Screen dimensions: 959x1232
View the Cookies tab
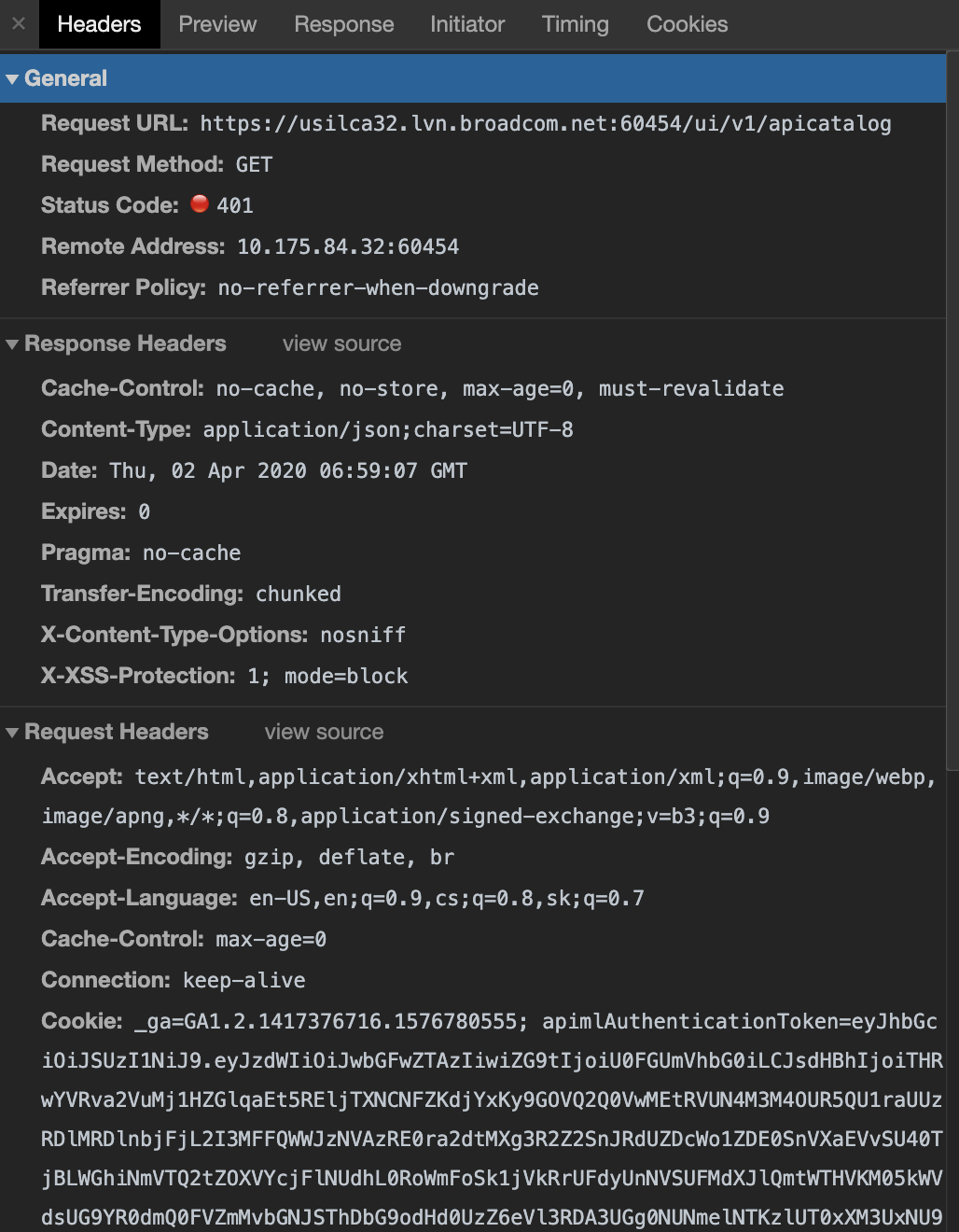(686, 24)
